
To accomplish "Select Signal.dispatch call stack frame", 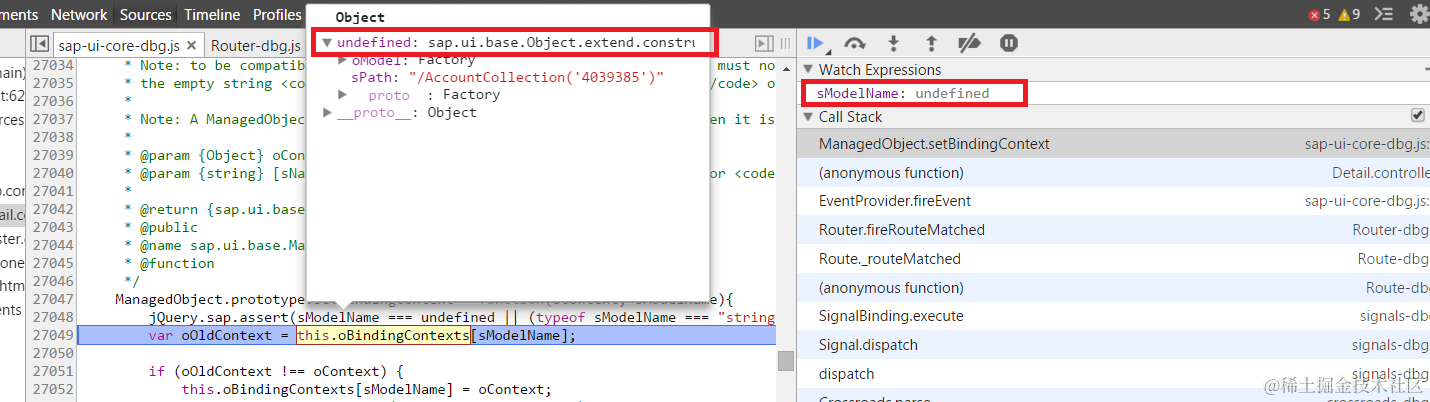I will tap(1113, 345).
